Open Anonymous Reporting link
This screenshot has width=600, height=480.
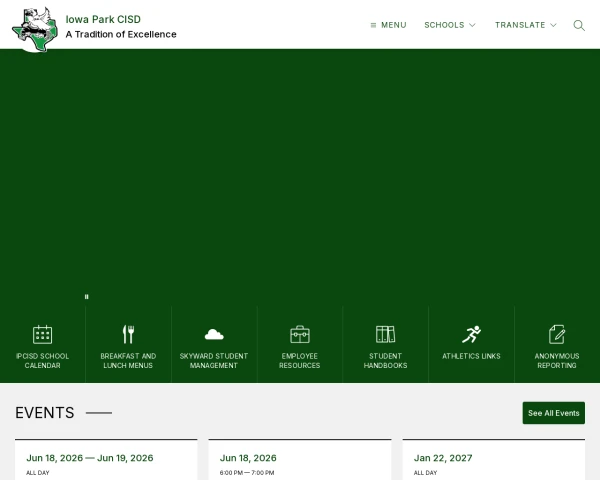(557, 361)
